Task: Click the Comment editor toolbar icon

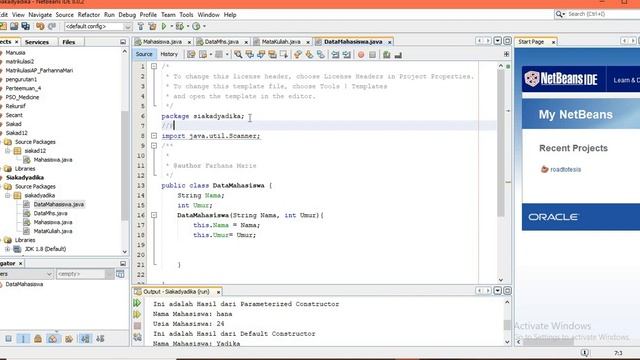Action: [x=387, y=54]
